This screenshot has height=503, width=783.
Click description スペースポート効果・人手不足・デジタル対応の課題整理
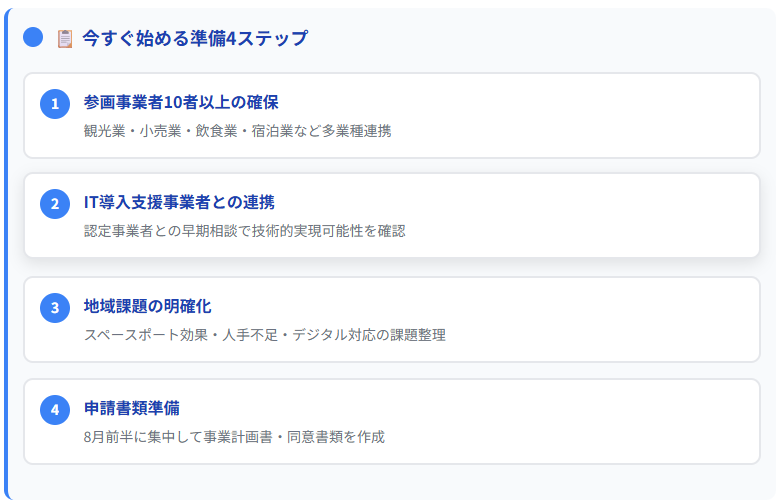coord(265,335)
